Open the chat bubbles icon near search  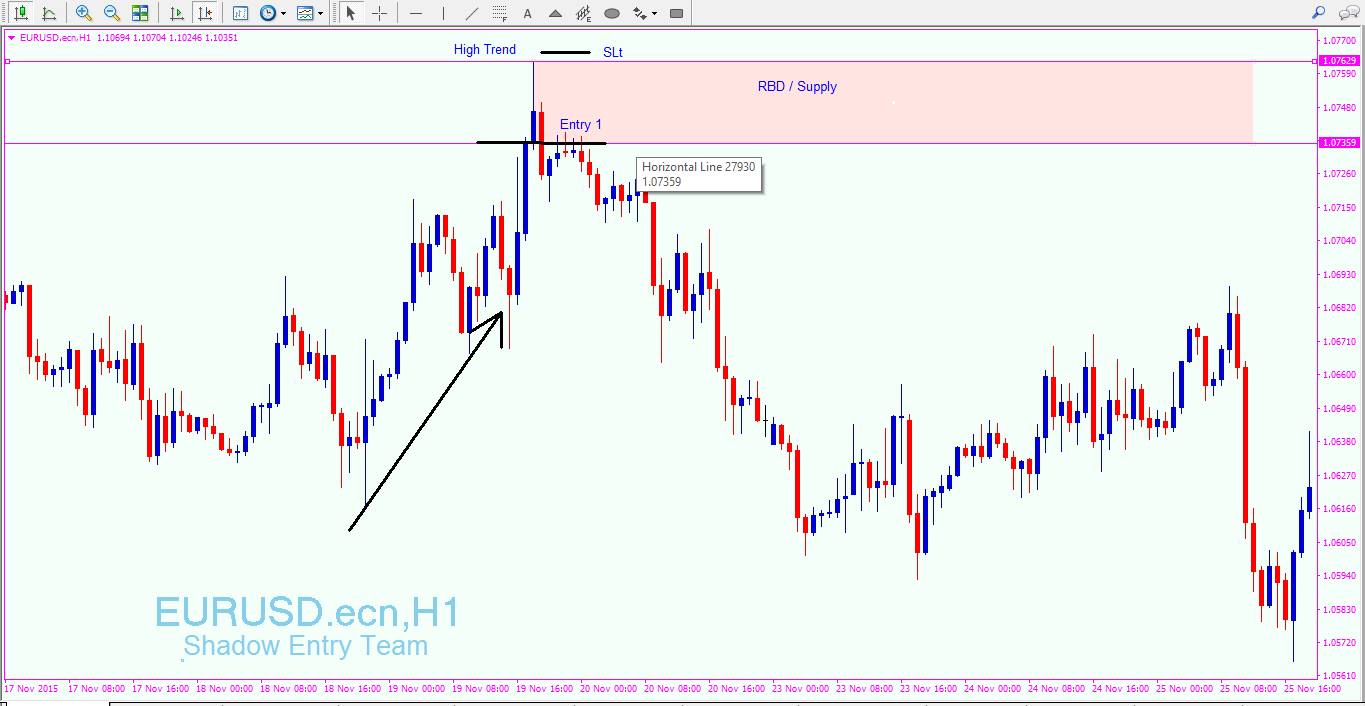tap(1349, 12)
